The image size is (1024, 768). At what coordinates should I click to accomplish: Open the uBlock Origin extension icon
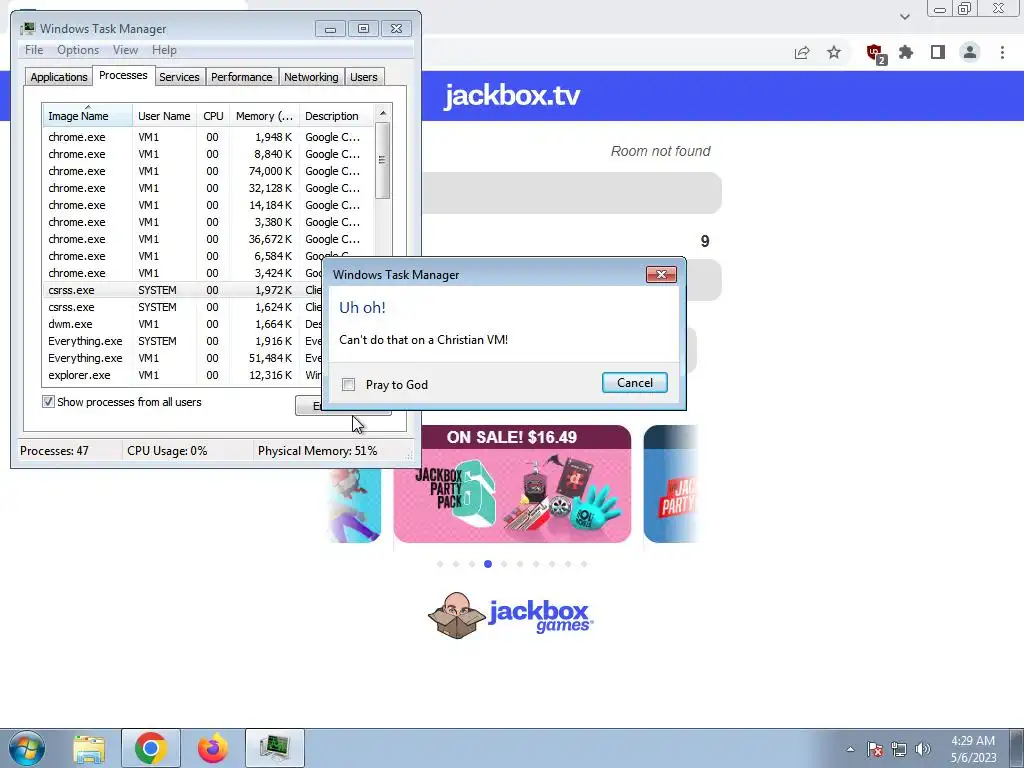875,53
